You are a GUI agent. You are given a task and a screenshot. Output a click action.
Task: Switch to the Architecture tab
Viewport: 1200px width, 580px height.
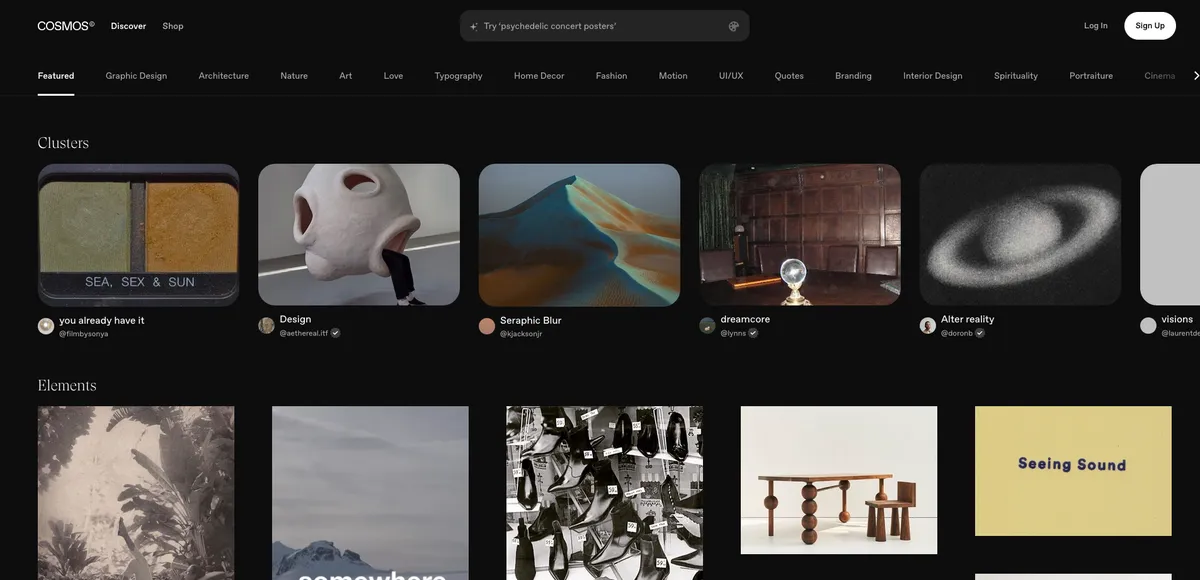[x=224, y=76]
